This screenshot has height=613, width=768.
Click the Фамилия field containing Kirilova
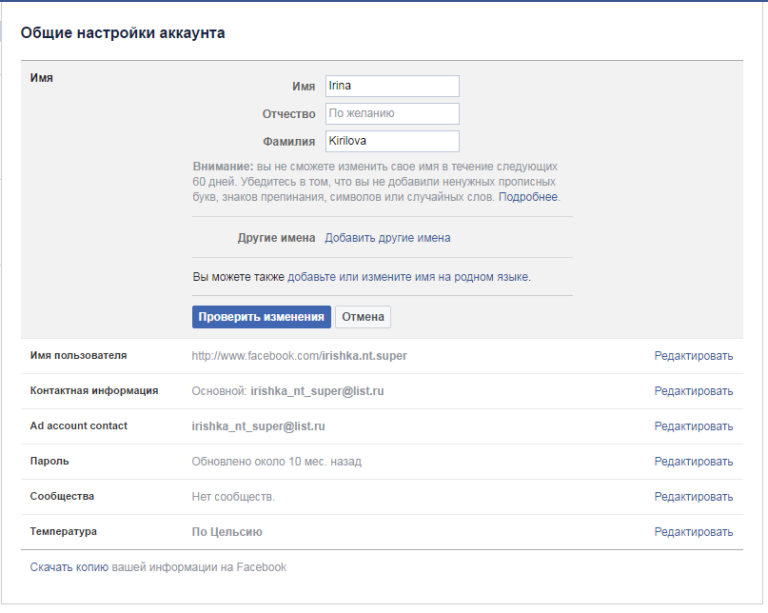coord(392,141)
